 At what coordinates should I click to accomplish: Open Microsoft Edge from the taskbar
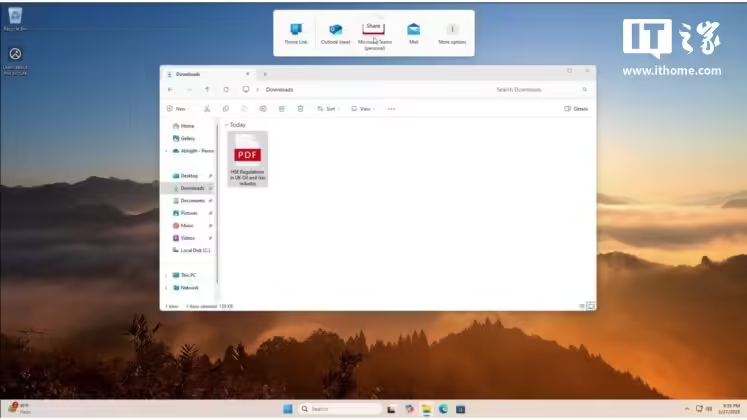click(x=442, y=409)
